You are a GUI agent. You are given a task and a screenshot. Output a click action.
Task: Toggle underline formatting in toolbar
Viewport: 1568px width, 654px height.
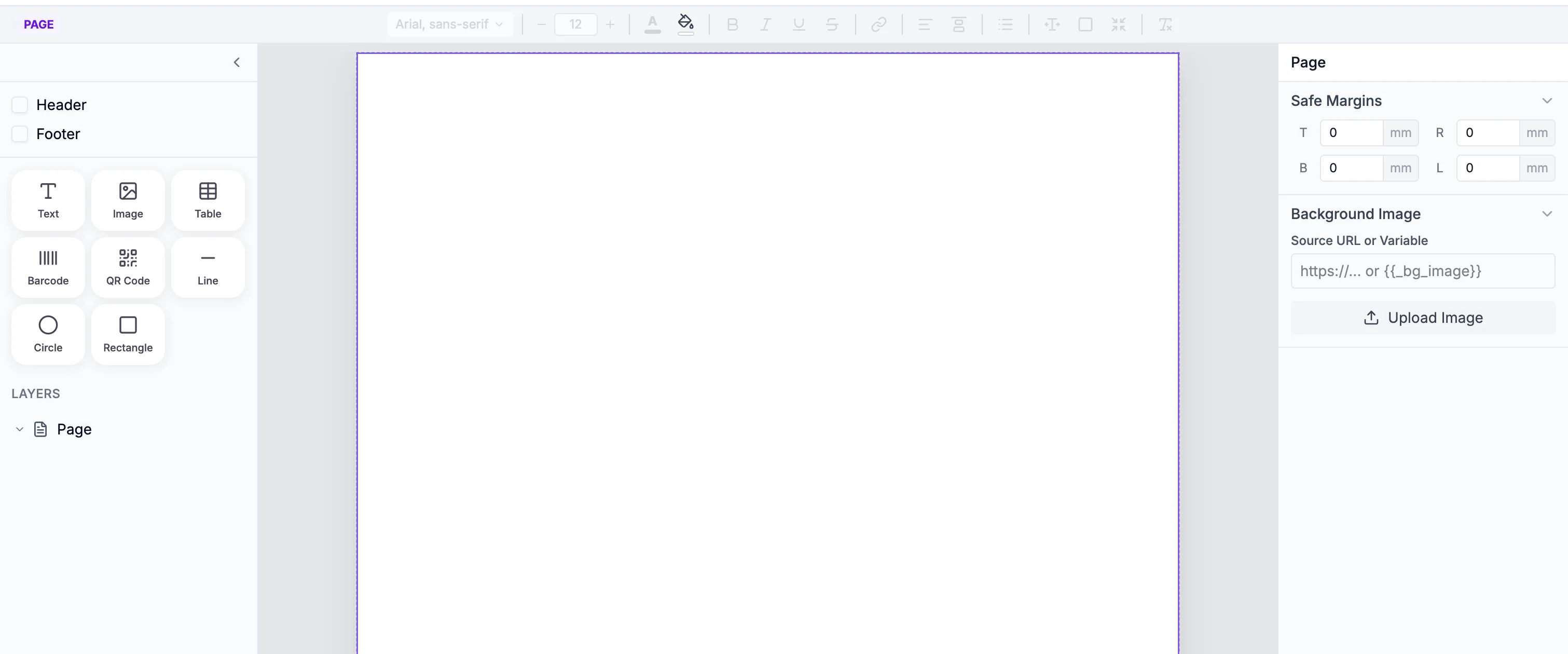pyautogui.click(x=799, y=24)
